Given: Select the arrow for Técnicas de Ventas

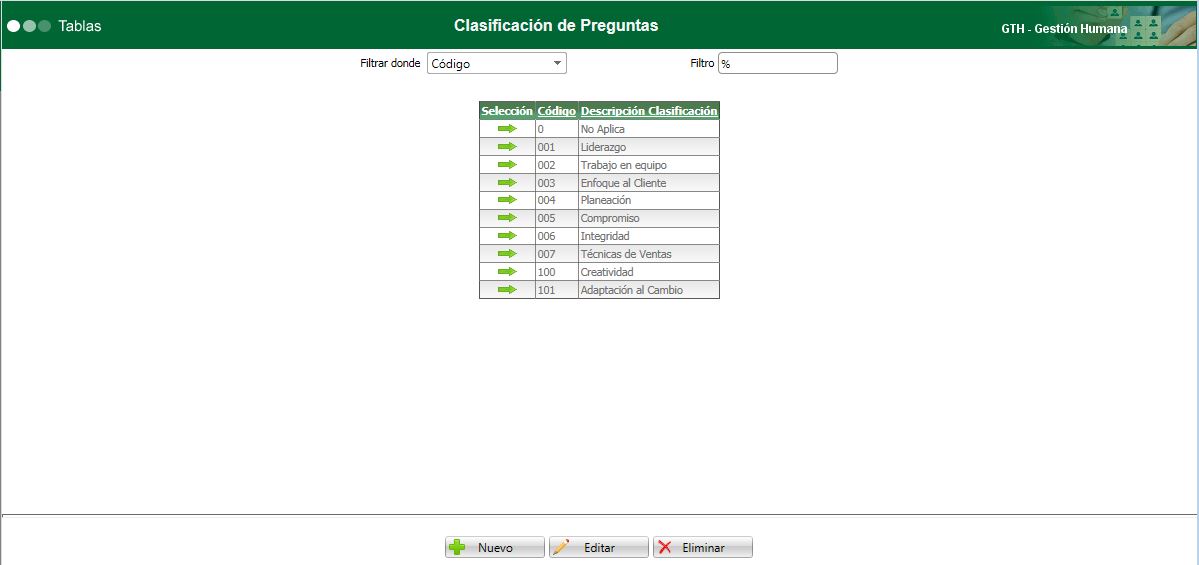Looking at the screenshot, I should click(507, 254).
